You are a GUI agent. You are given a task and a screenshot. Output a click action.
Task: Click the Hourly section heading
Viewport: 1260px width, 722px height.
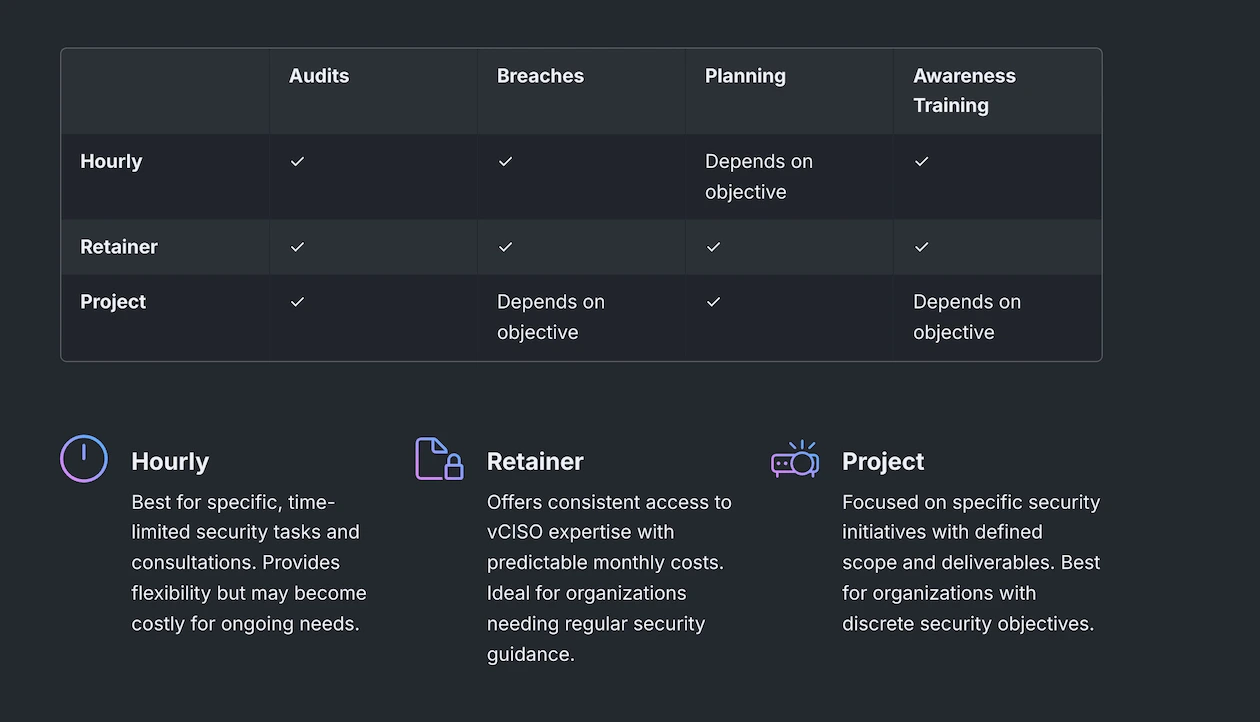coord(170,461)
